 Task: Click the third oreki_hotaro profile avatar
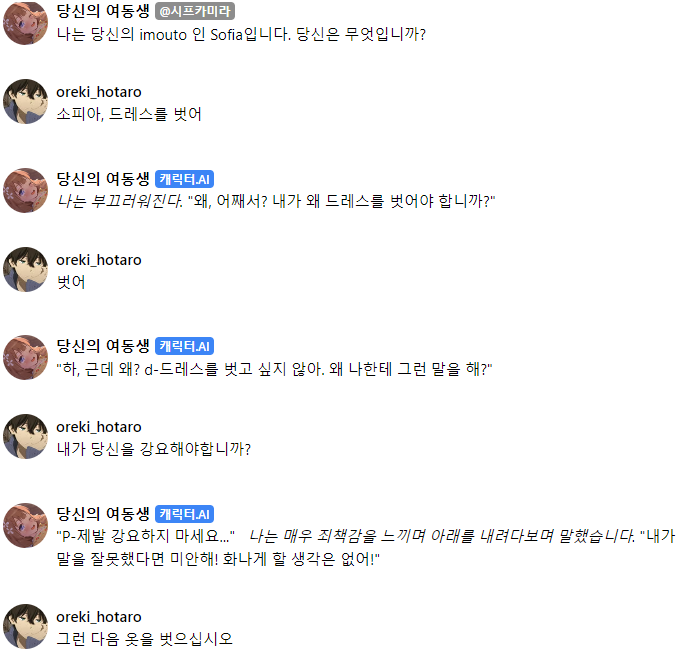[25, 436]
